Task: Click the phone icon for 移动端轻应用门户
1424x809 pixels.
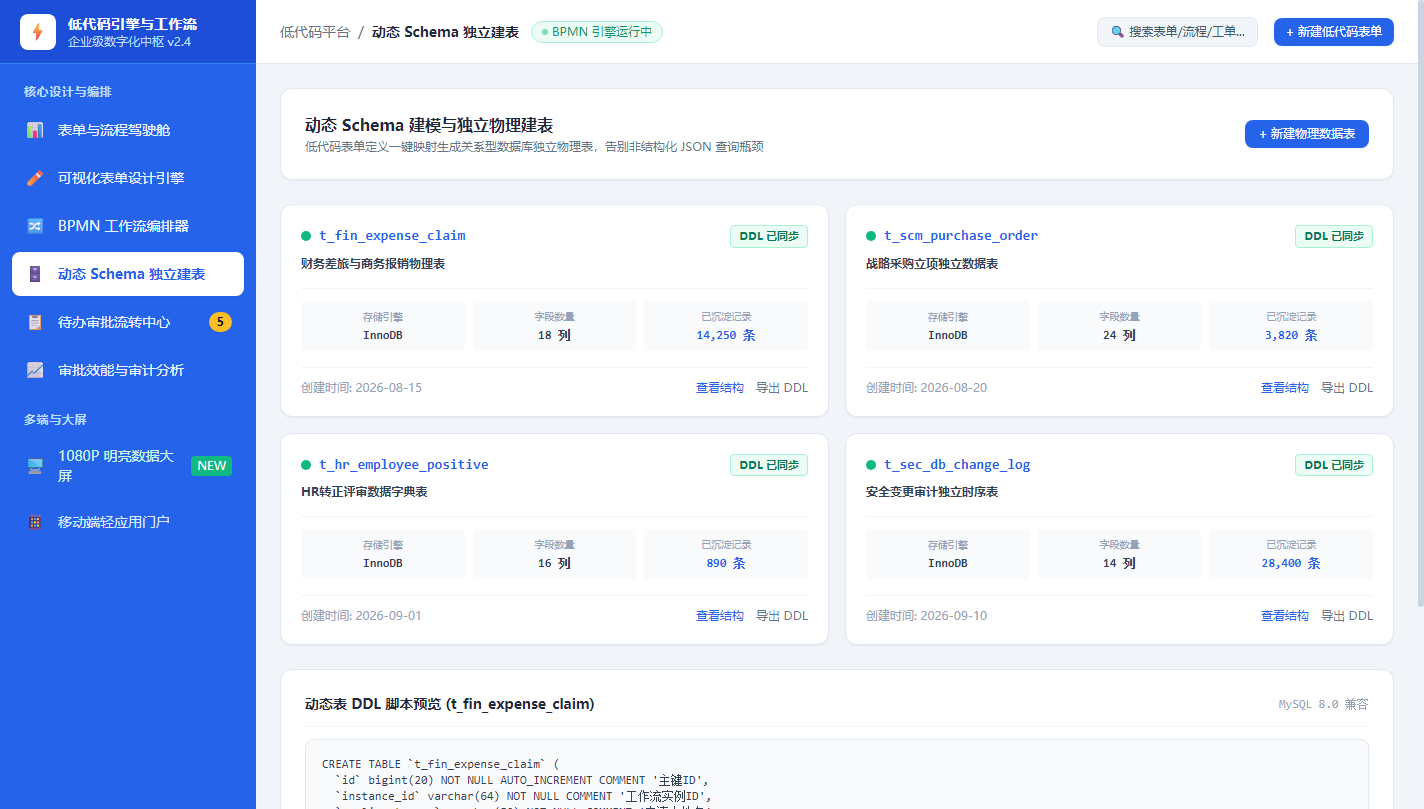Action: click(x=35, y=522)
